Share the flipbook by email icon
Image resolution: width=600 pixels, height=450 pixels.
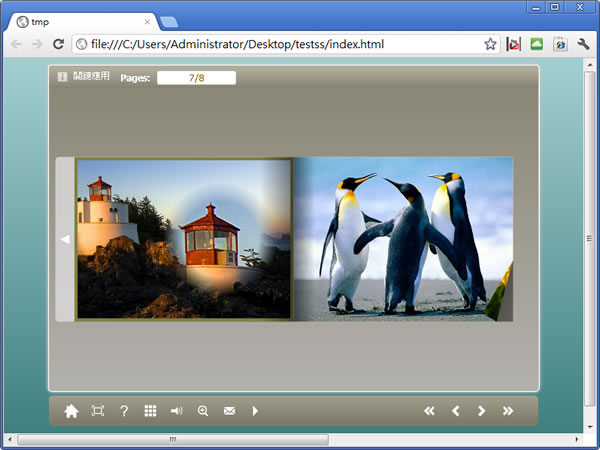point(229,411)
